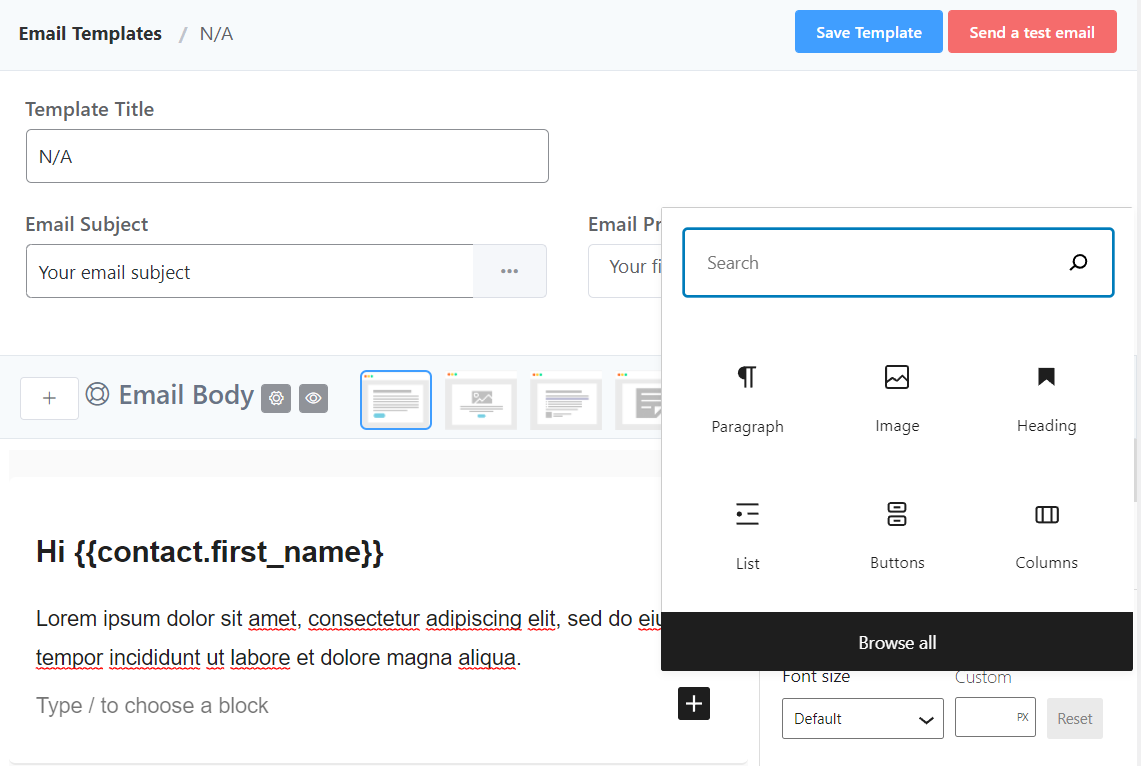Click the Reset font size button
The width and height of the screenshot is (1141, 766).
click(1074, 718)
